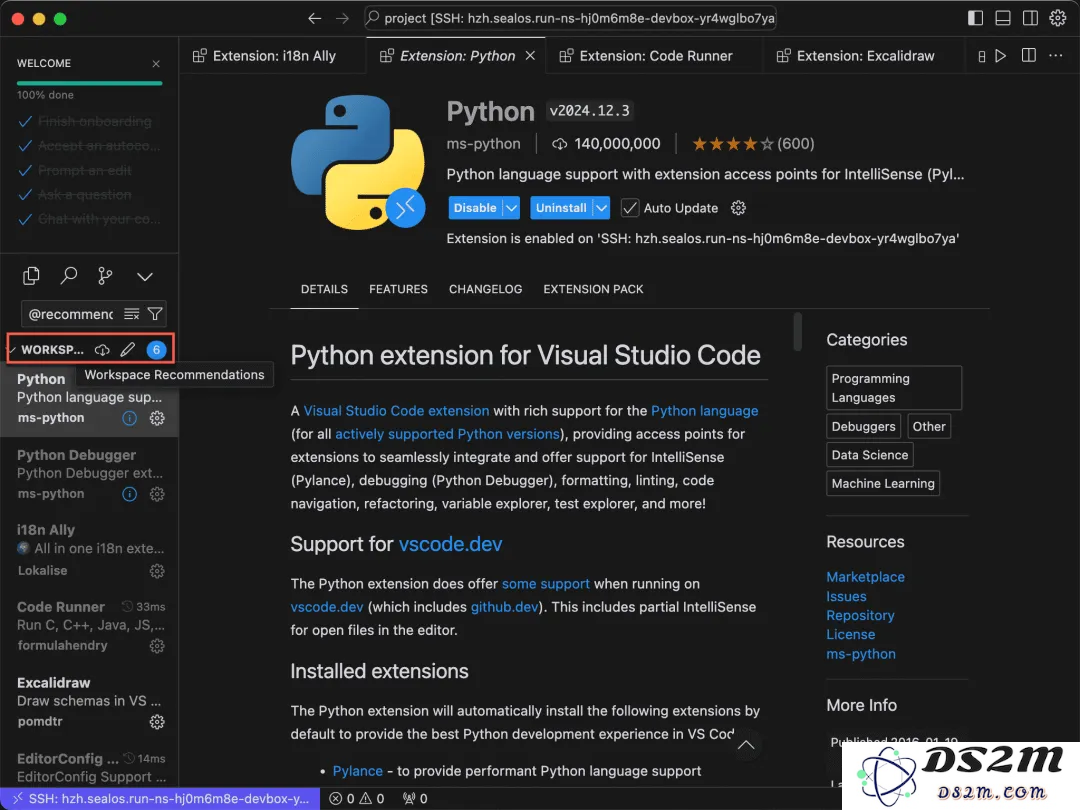Open the Python extension manage gear in header
The image size is (1080, 810).
click(738, 208)
